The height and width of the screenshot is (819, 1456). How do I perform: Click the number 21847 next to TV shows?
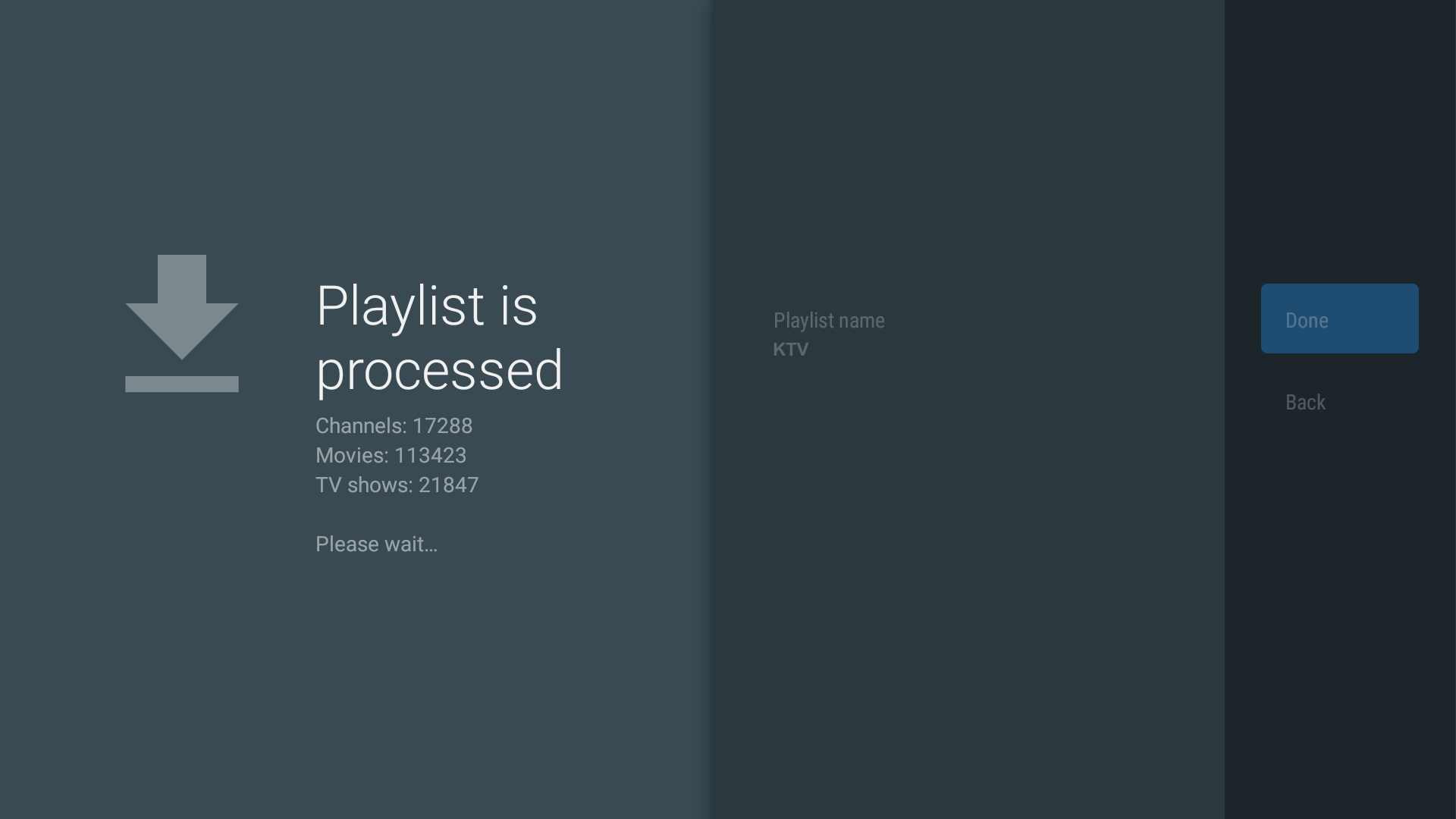(x=448, y=485)
